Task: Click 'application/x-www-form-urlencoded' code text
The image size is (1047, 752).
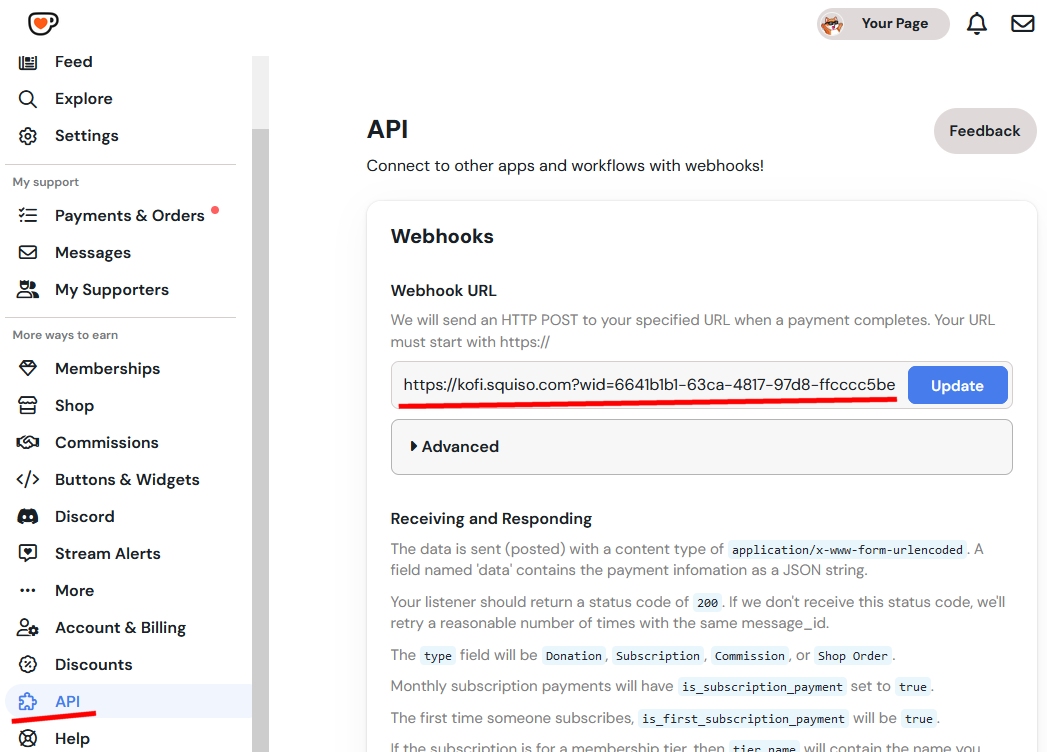Action: 847,550
